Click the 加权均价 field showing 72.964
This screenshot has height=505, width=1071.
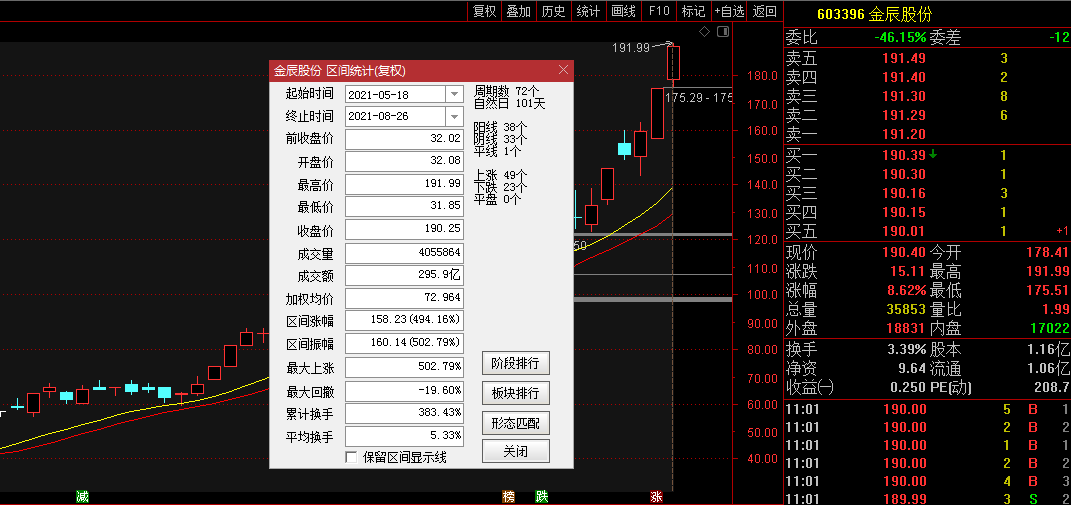tap(404, 298)
